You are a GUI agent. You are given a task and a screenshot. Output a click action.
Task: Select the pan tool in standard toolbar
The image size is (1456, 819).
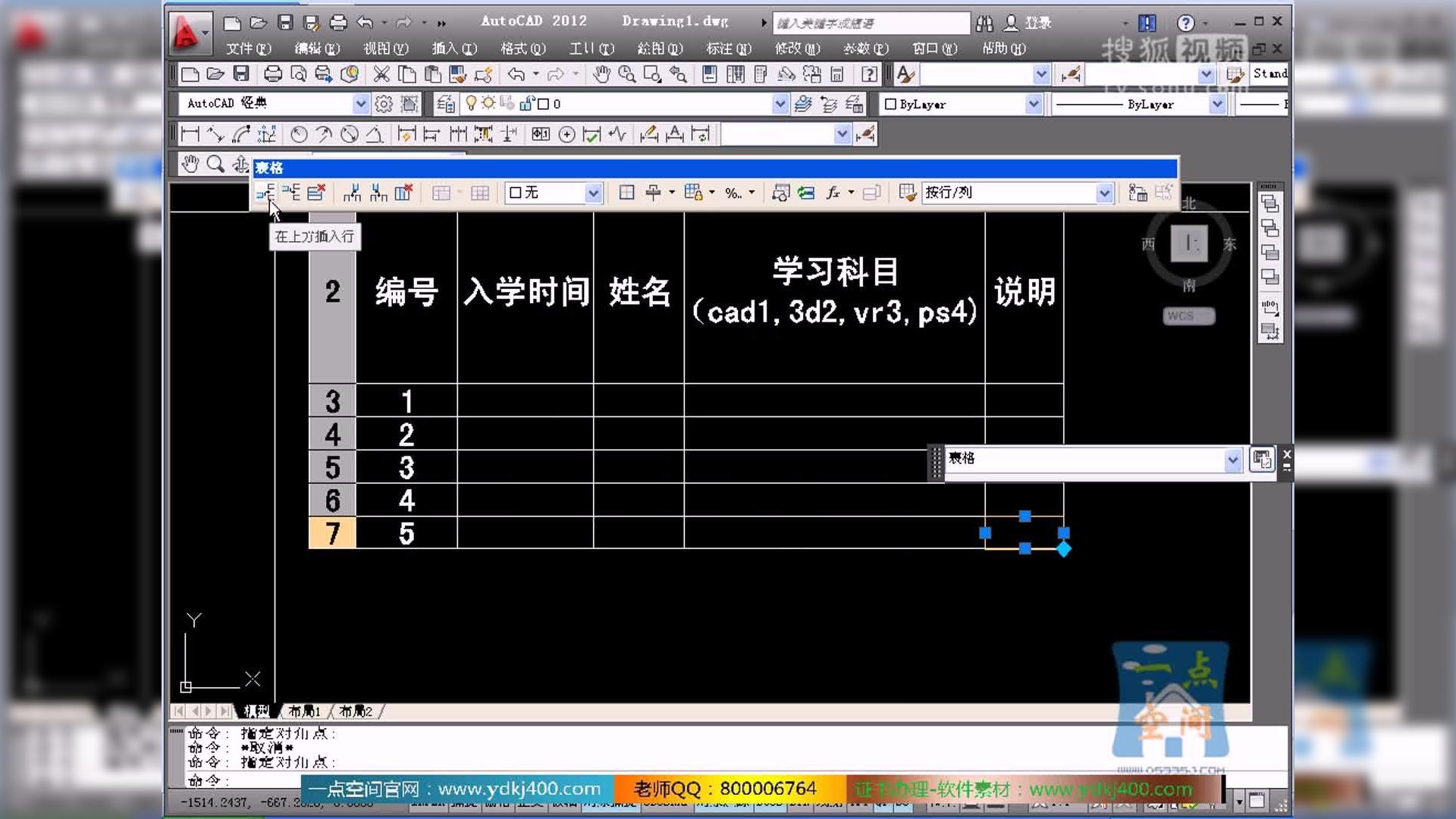601,74
